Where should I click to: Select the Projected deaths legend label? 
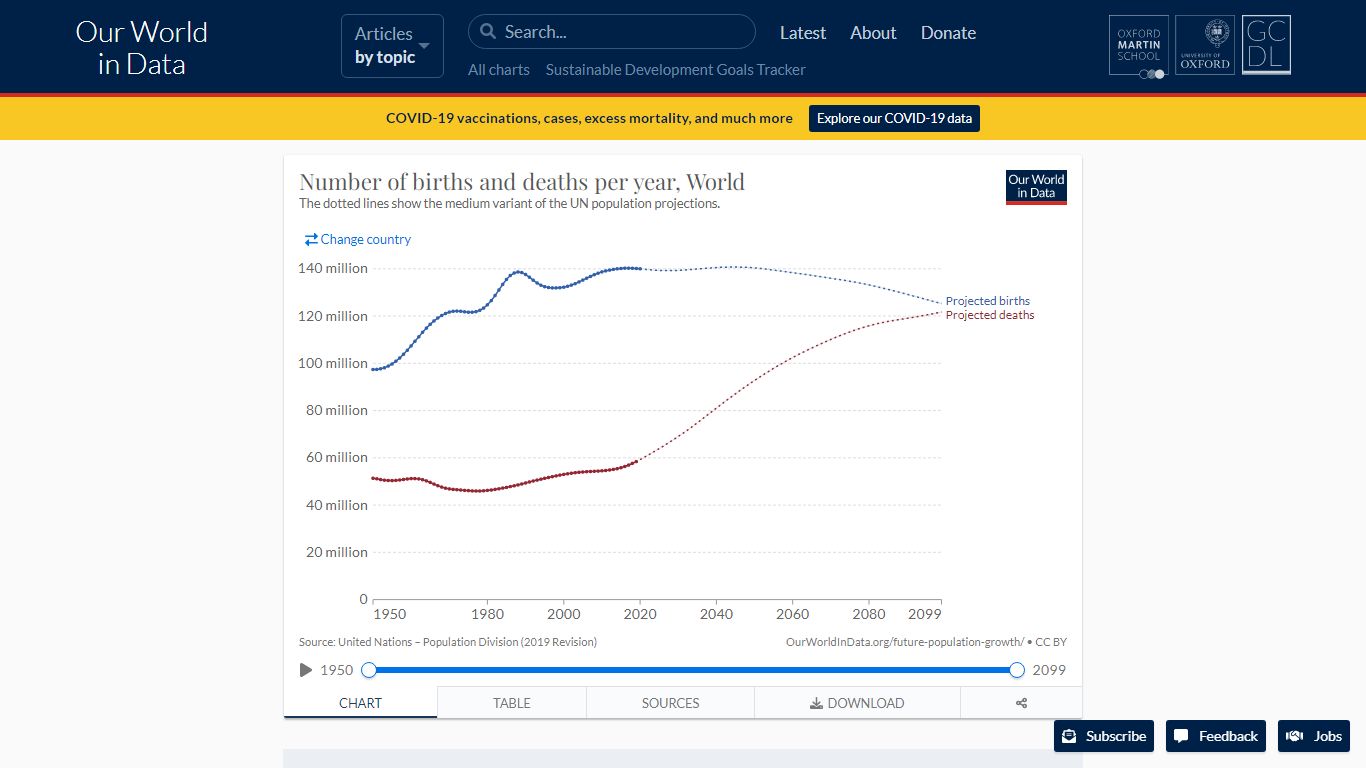tap(990, 315)
